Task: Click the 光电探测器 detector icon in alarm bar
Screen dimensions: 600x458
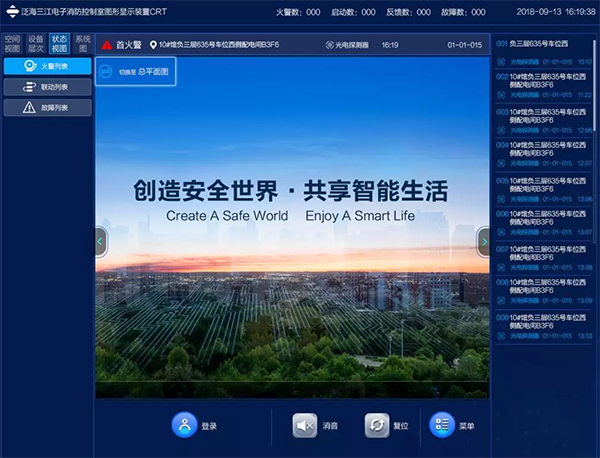Action: click(331, 46)
